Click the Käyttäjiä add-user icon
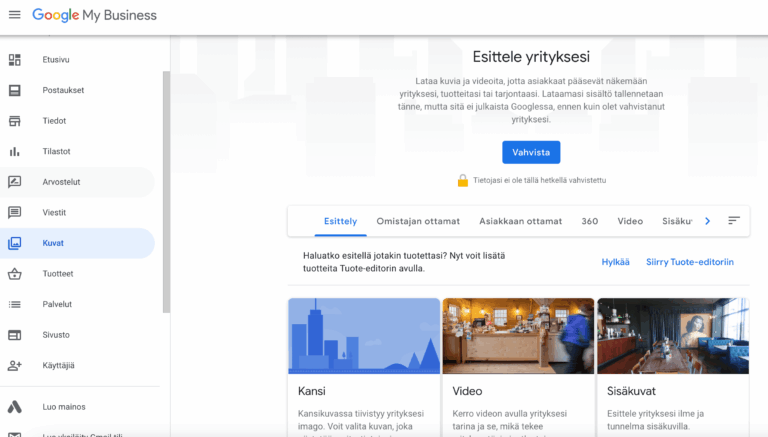Screen dimensions: 768x437 15,365
